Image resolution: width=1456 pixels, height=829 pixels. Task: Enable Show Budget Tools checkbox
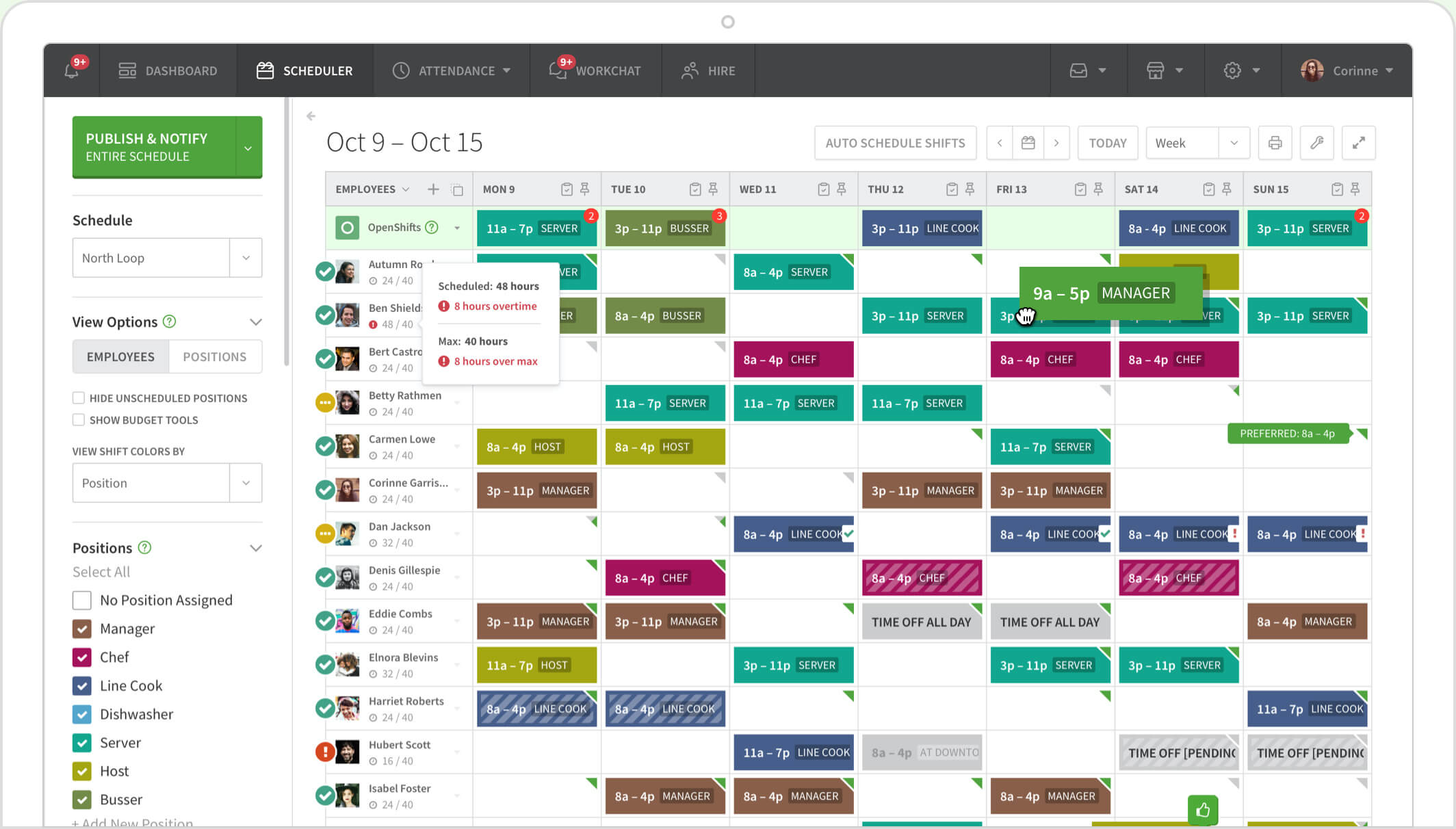coord(77,419)
